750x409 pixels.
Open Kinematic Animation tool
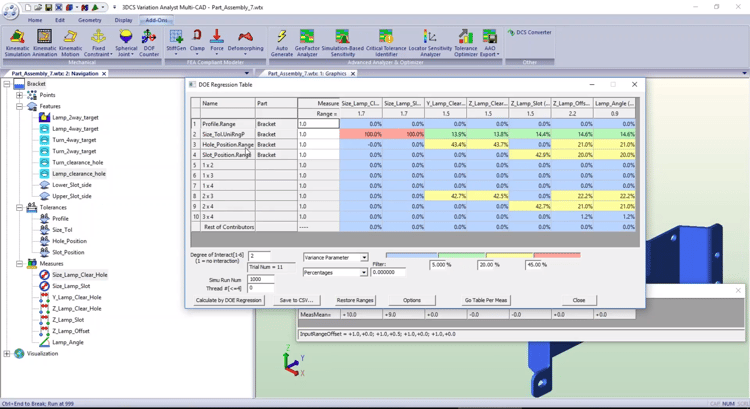(x=44, y=43)
